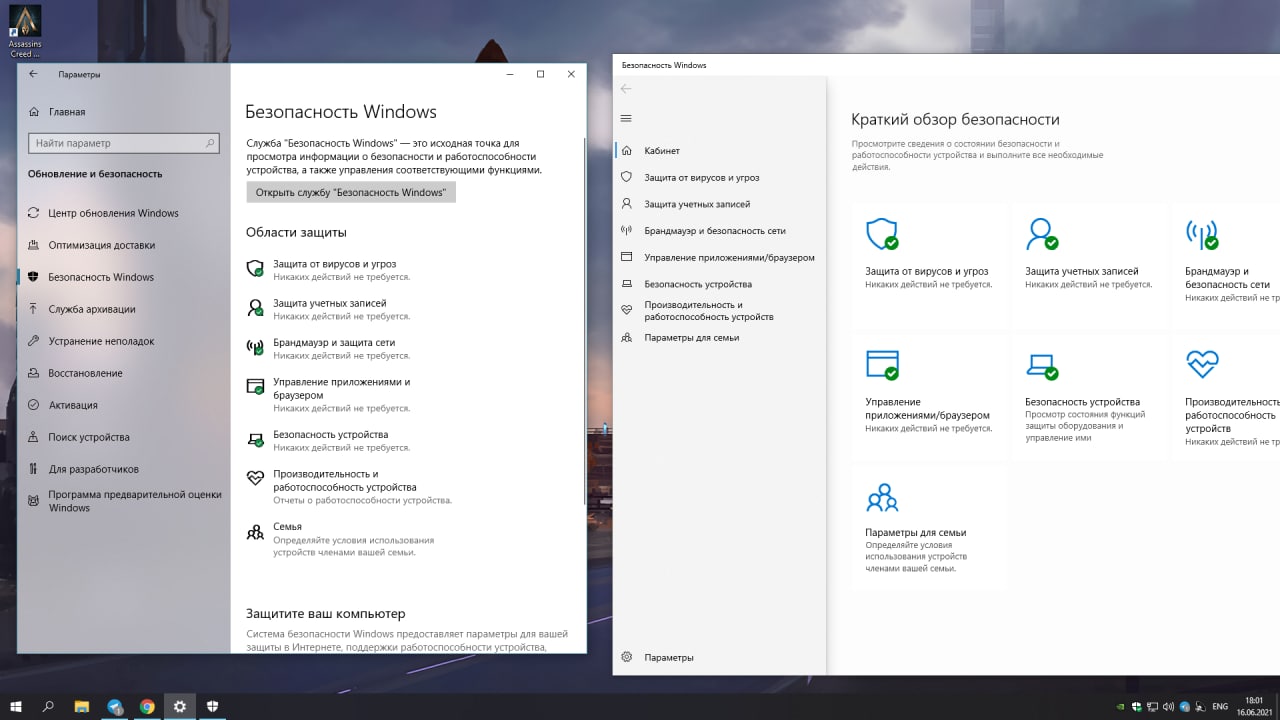Open Производительность и работоспособность устройства in Параметры
1280x720 pixels.
point(350,486)
